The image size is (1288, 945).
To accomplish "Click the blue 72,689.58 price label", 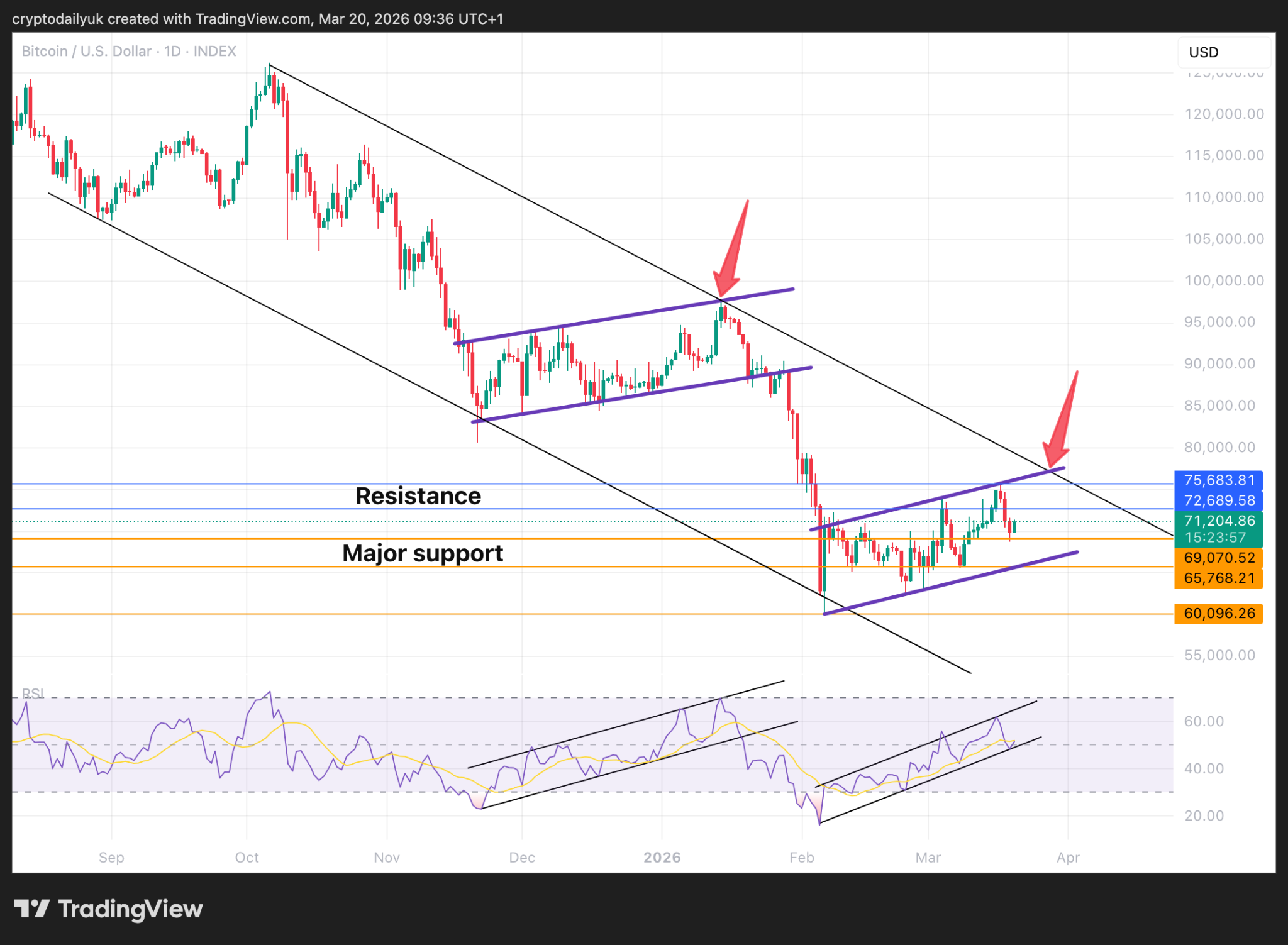I will point(1218,500).
